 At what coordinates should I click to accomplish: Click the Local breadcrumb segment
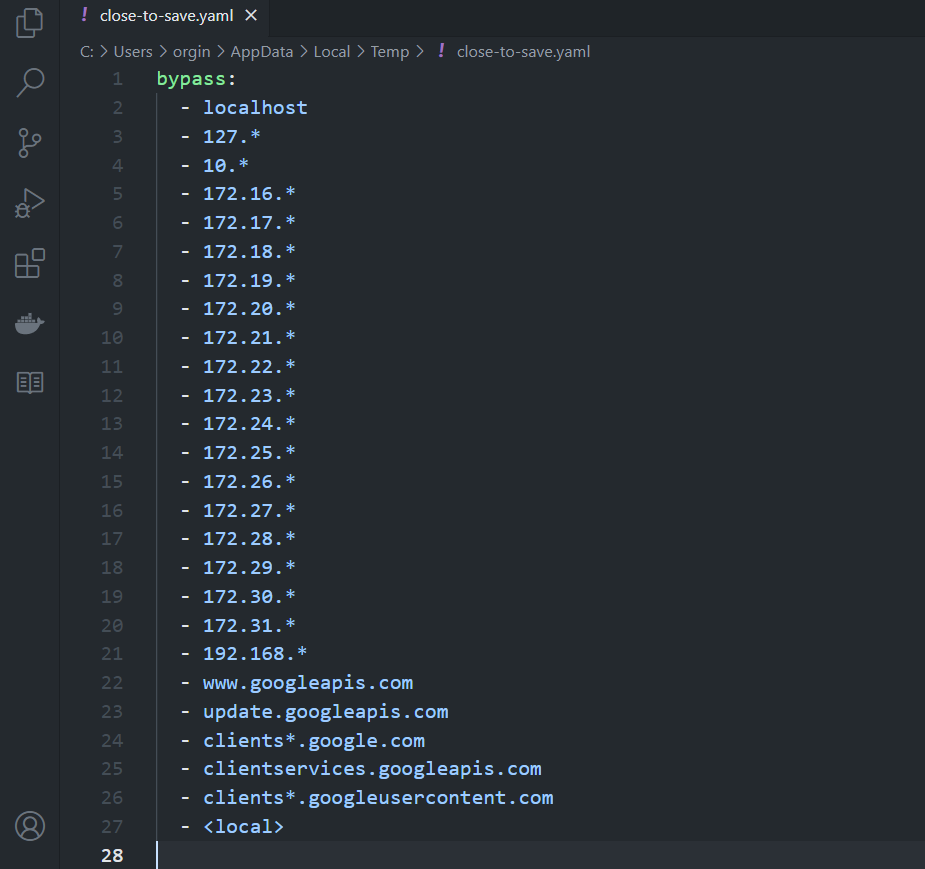pyautogui.click(x=332, y=51)
